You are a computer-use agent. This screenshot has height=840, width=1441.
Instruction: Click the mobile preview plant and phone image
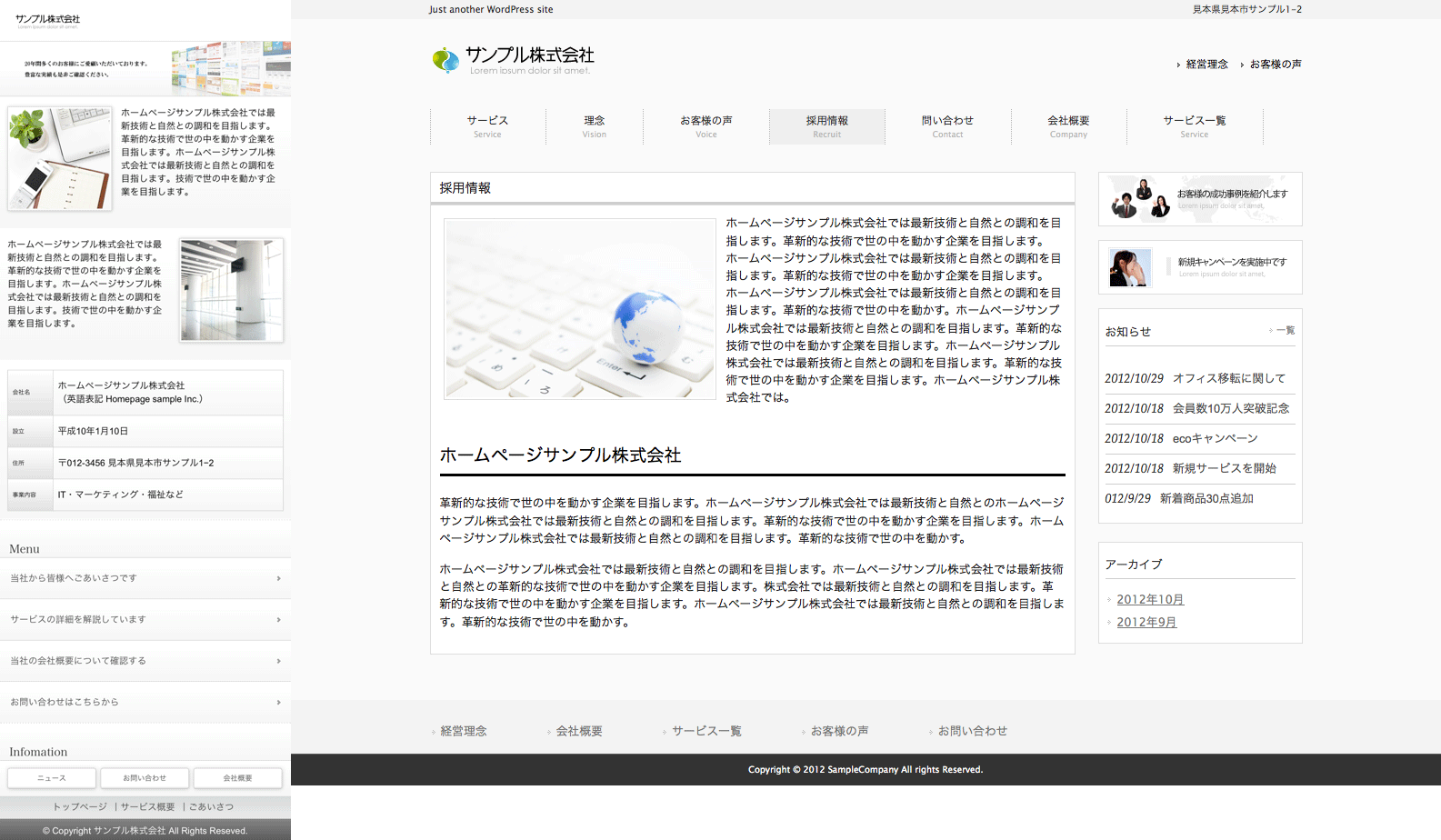coord(60,158)
